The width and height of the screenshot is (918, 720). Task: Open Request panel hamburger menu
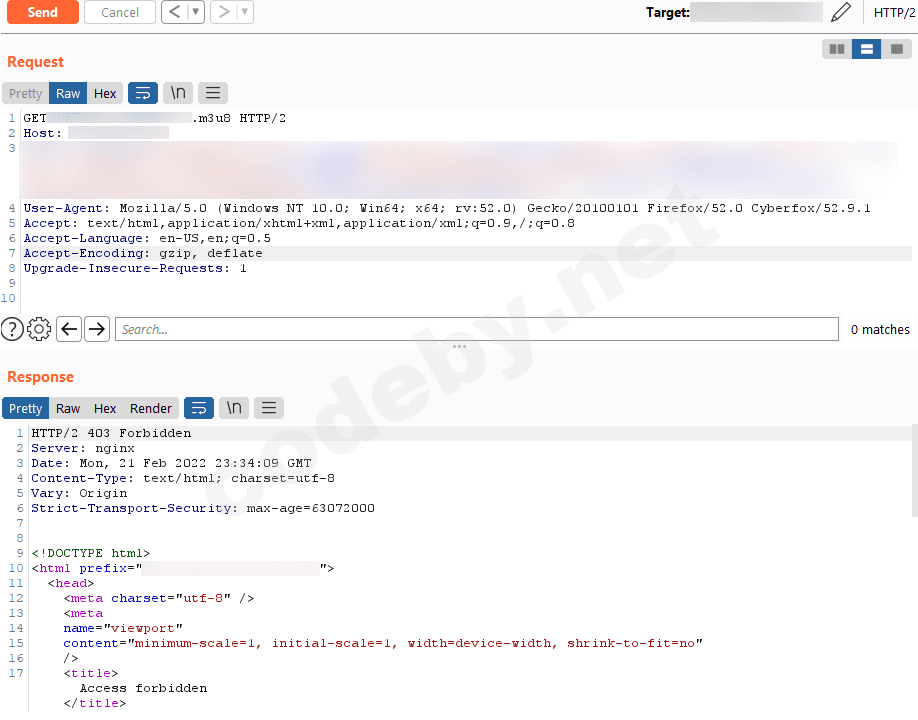[x=213, y=93]
